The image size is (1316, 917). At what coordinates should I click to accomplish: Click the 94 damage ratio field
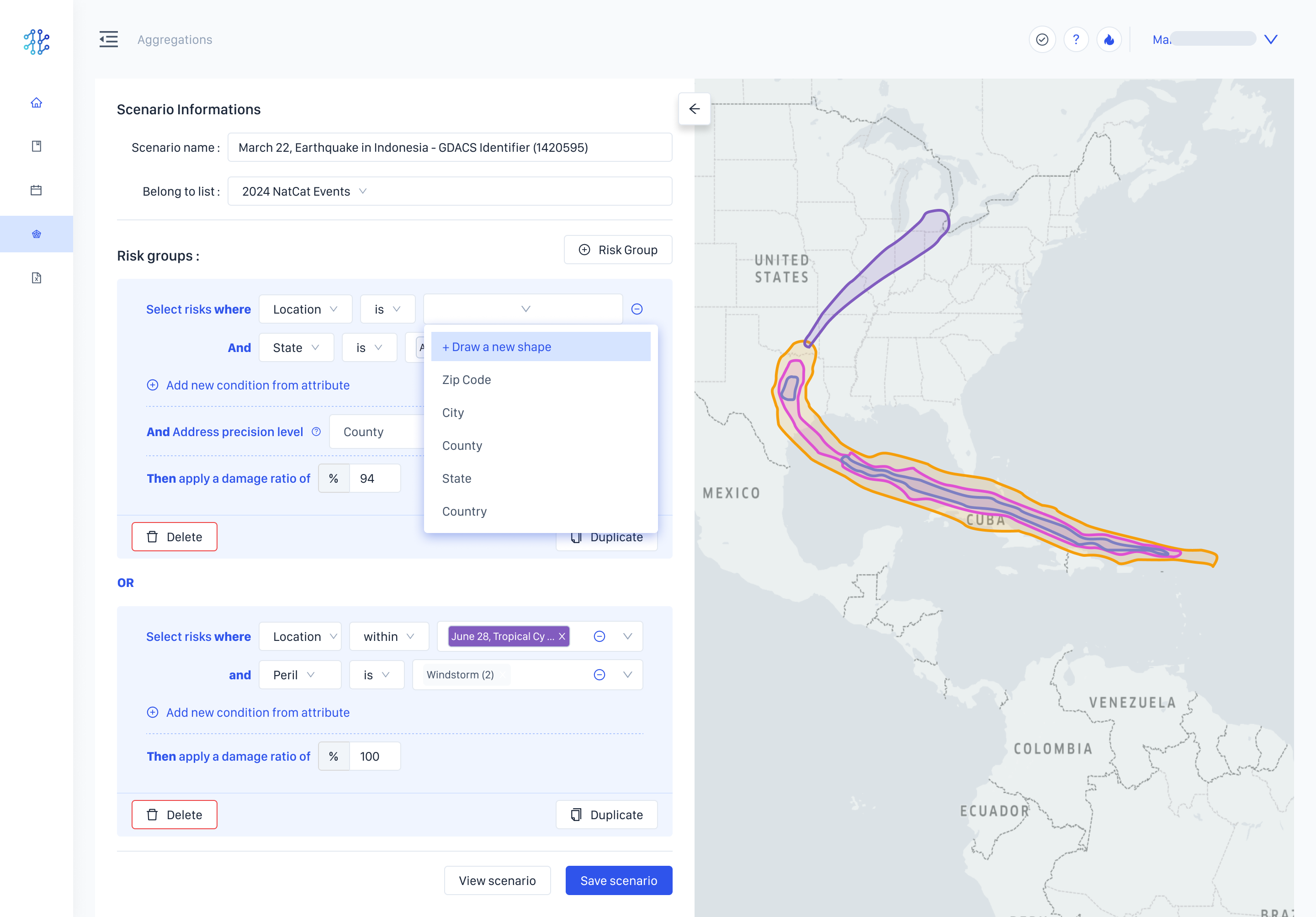(x=374, y=478)
